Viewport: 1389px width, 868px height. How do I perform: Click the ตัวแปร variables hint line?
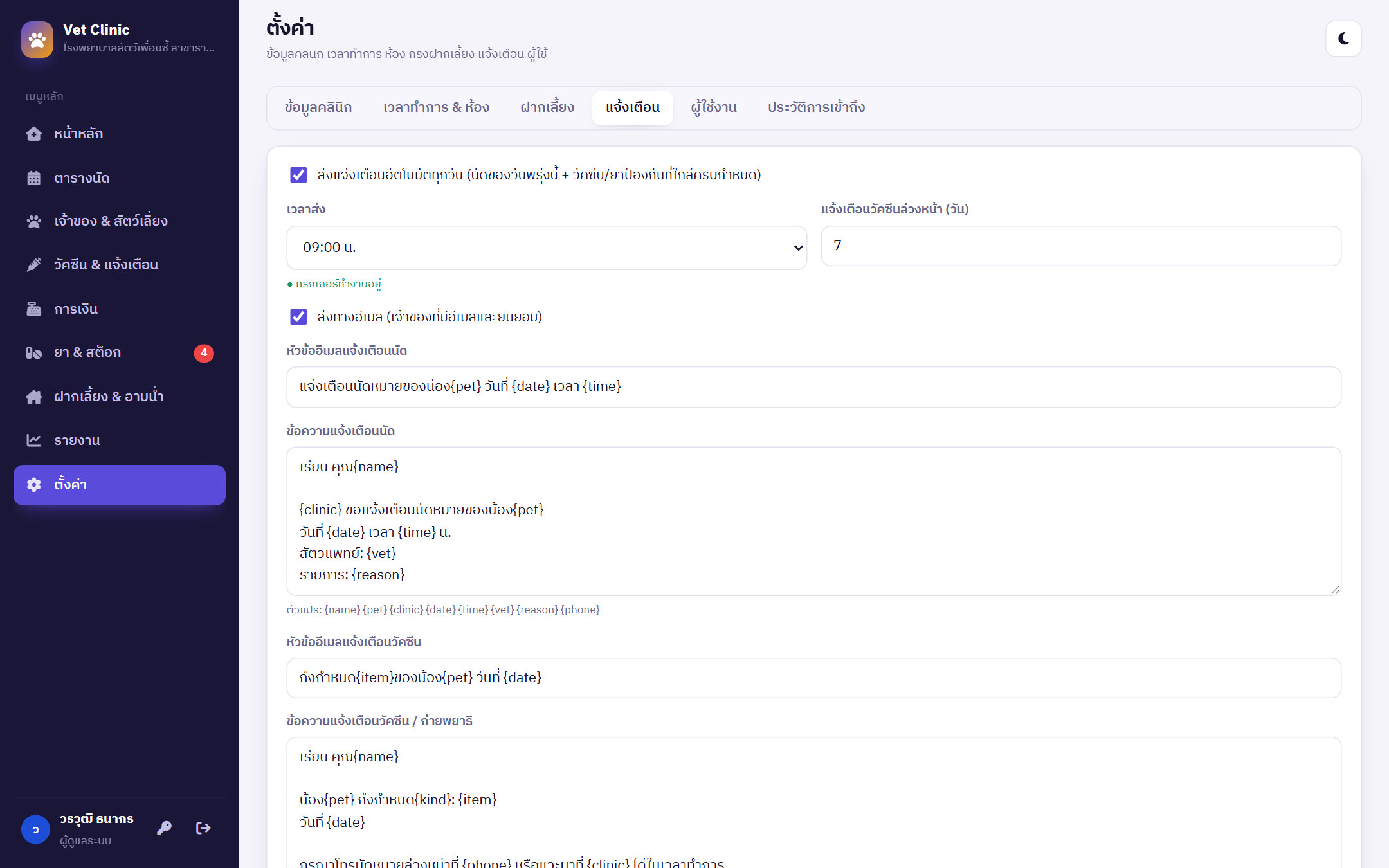[443, 610]
